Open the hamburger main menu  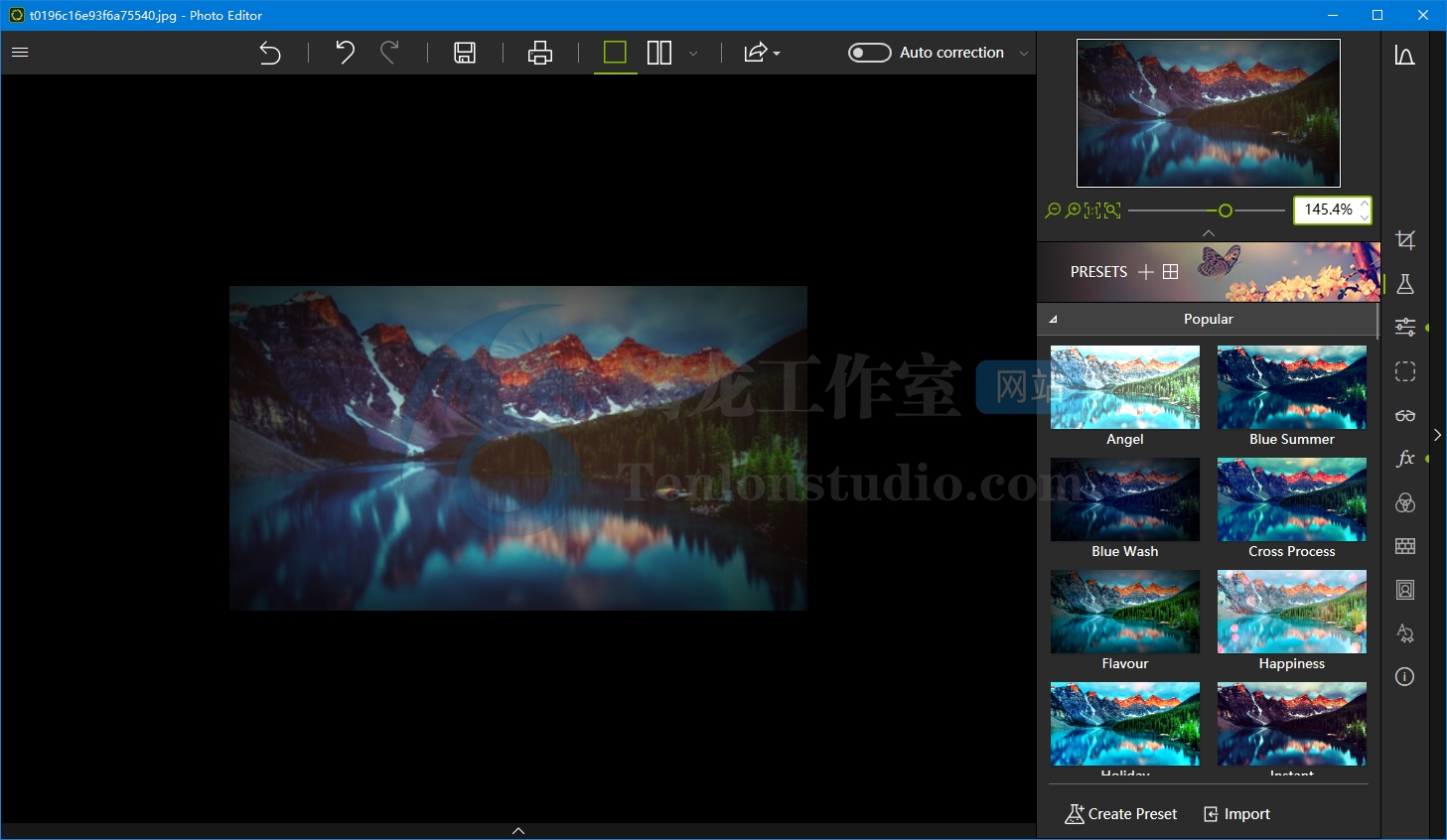click(20, 53)
